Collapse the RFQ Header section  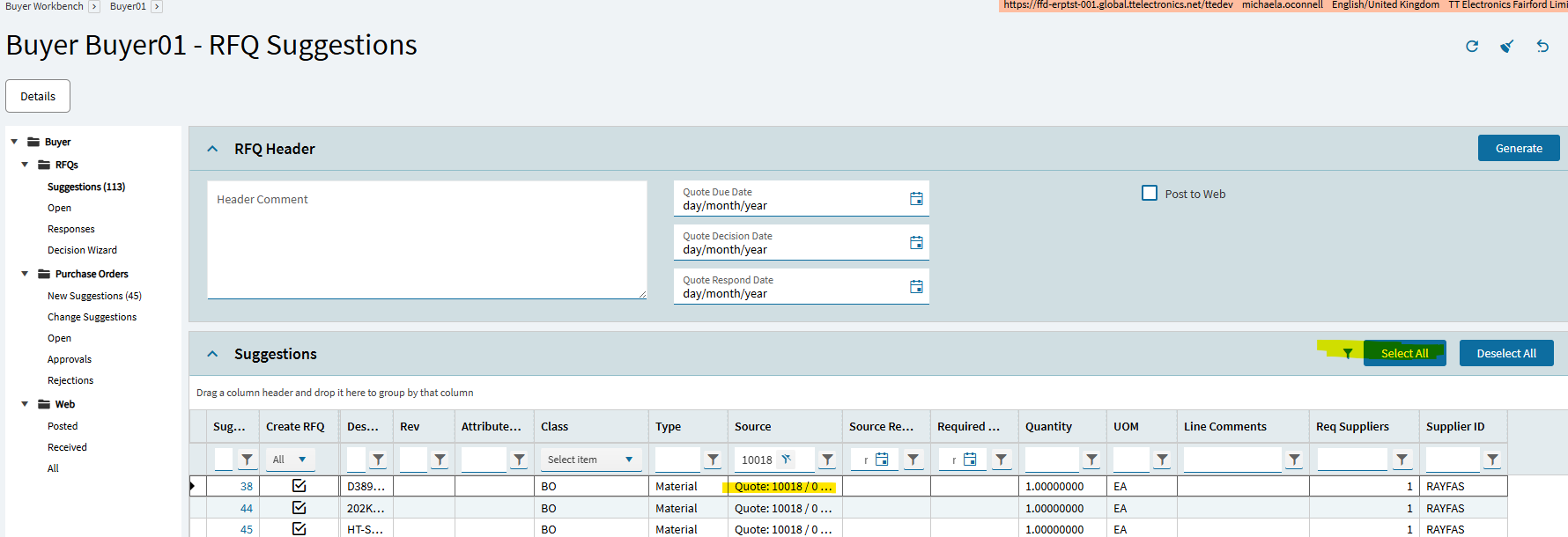(x=212, y=149)
